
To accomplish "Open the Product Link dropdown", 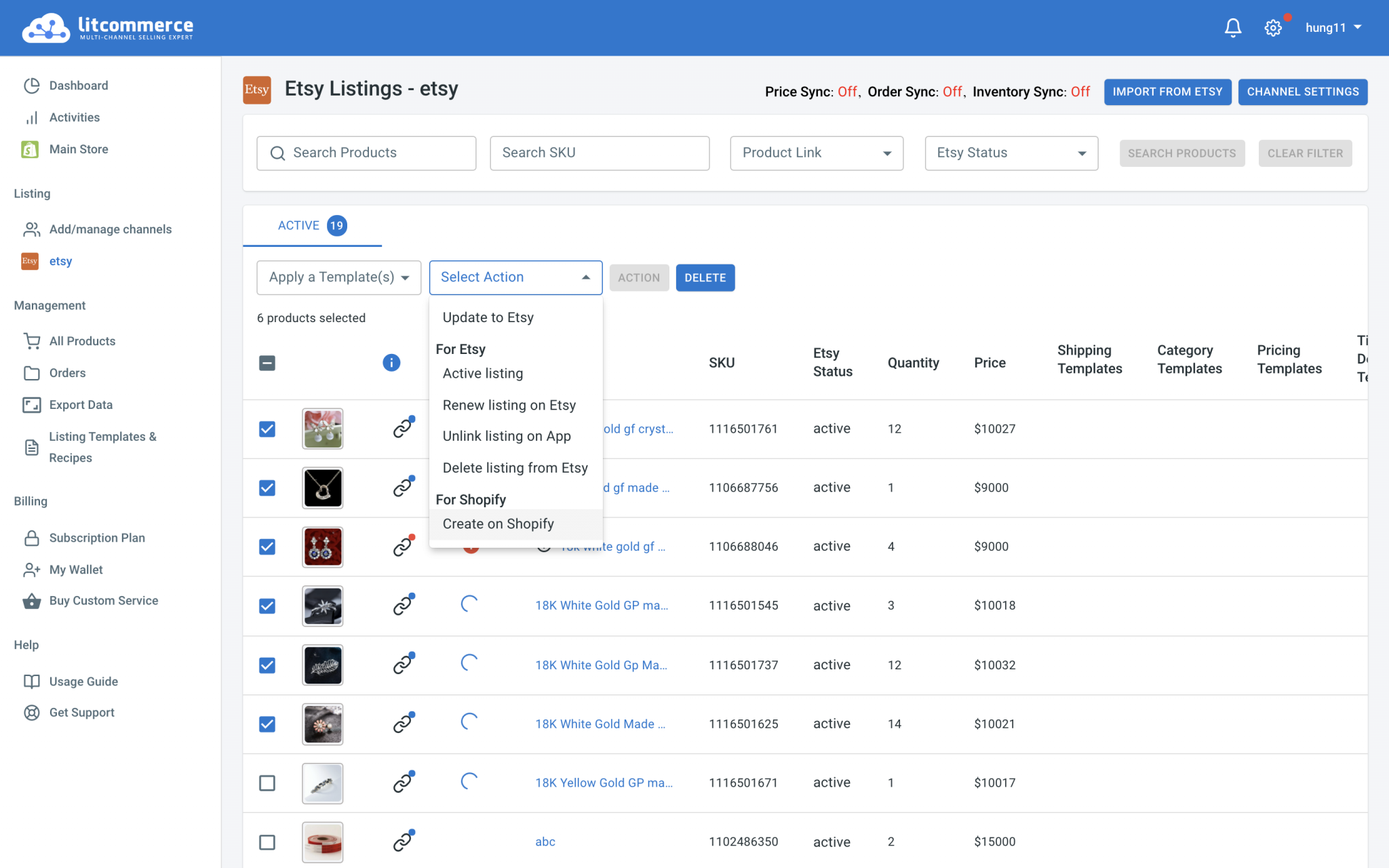I will click(817, 153).
